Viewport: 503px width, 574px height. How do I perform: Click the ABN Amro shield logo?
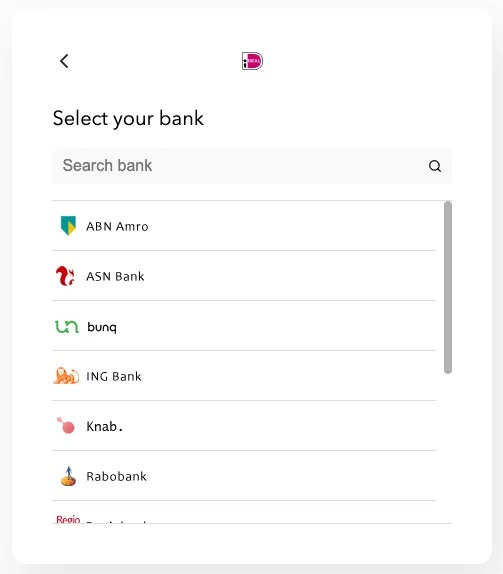[68, 226]
